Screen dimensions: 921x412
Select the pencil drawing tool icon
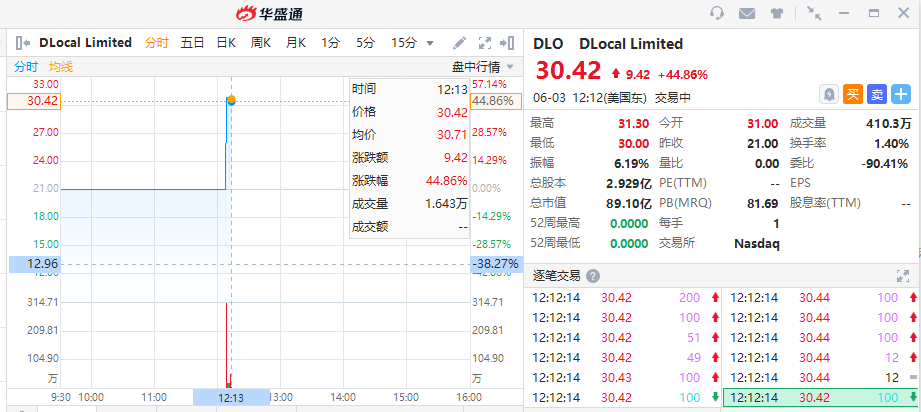(x=459, y=42)
